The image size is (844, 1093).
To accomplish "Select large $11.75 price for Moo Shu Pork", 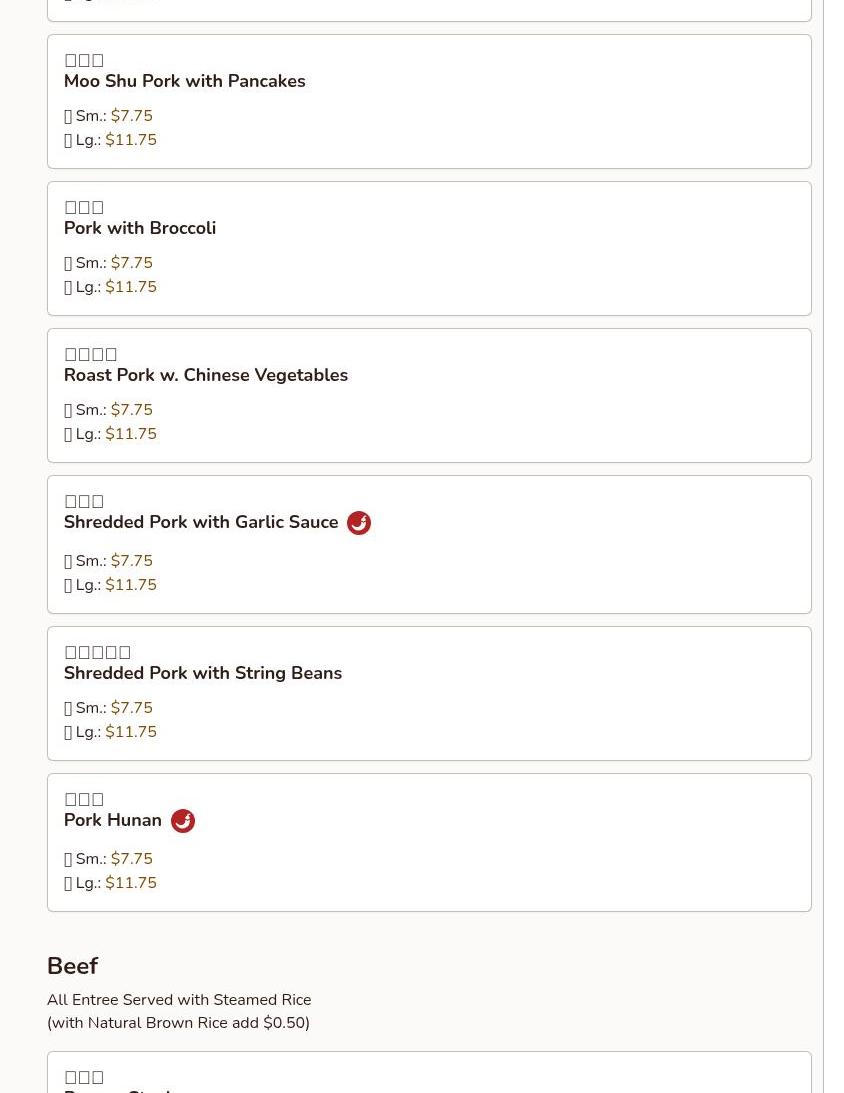I will pyautogui.click(x=110, y=140).
